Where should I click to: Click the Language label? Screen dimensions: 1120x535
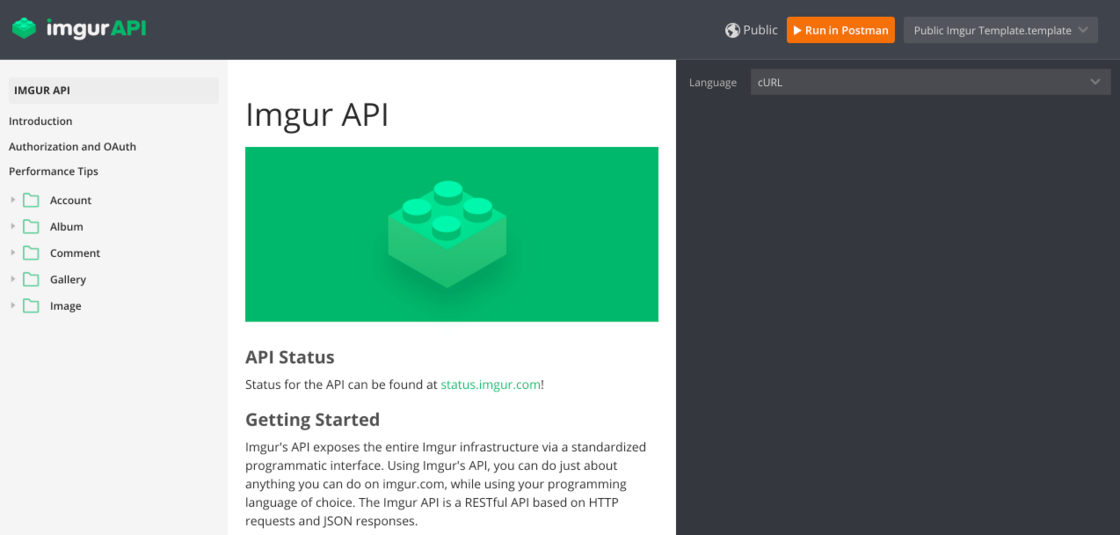pyautogui.click(x=713, y=83)
